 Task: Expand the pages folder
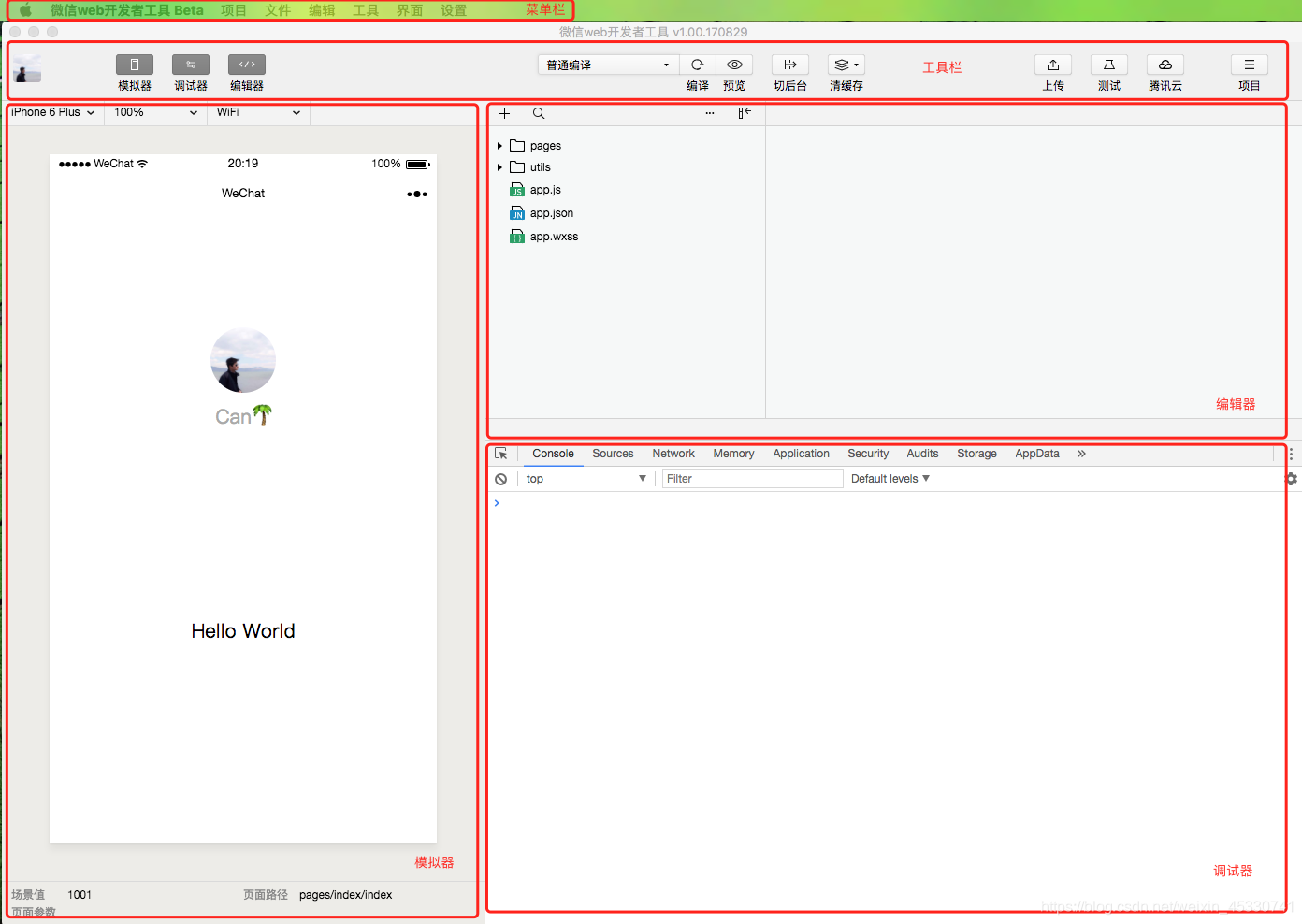coord(499,146)
